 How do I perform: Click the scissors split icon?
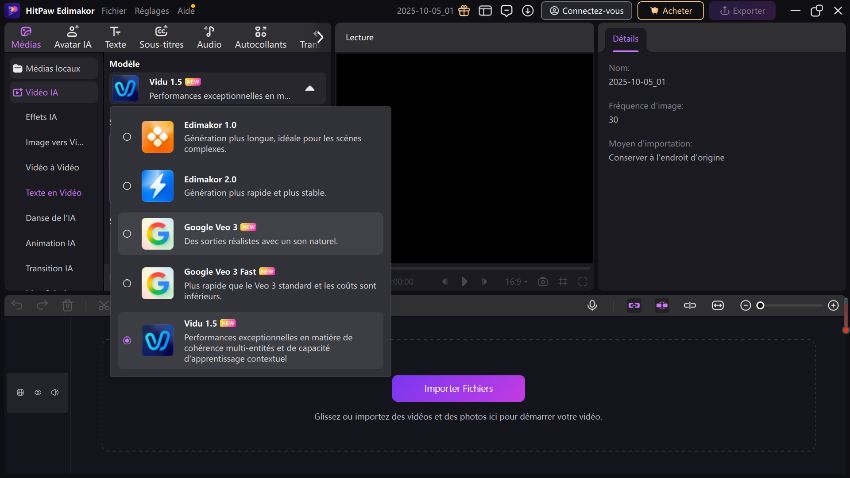click(104, 306)
